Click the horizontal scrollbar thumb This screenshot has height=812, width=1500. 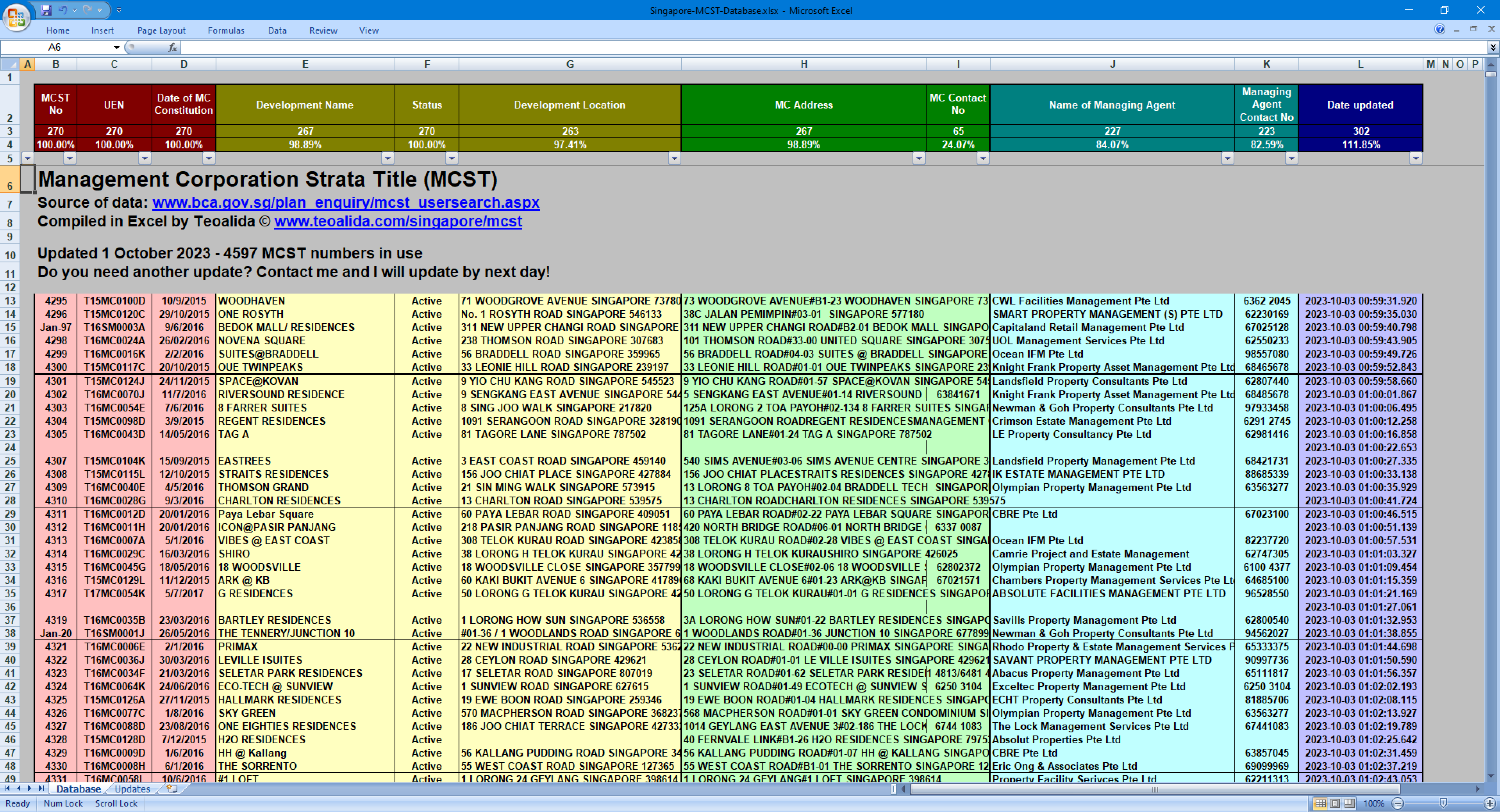pos(1155,789)
